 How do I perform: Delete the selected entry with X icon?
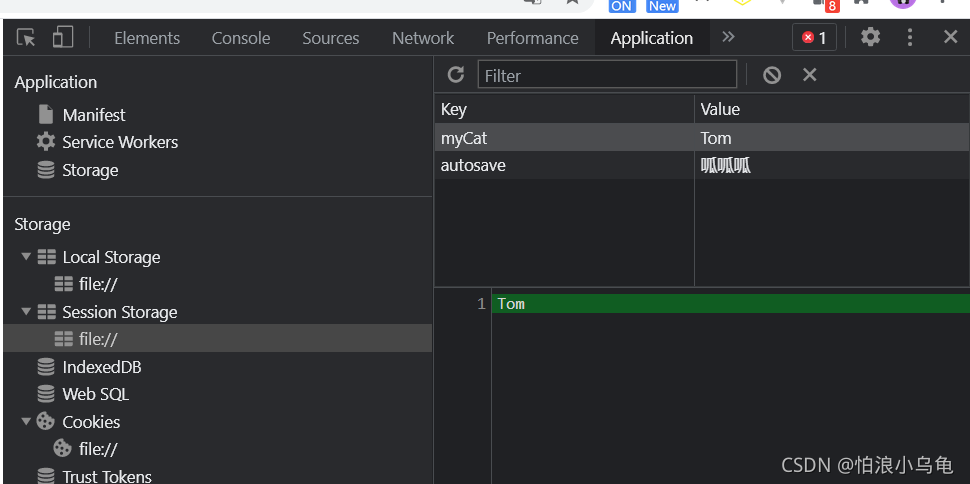coord(809,75)
